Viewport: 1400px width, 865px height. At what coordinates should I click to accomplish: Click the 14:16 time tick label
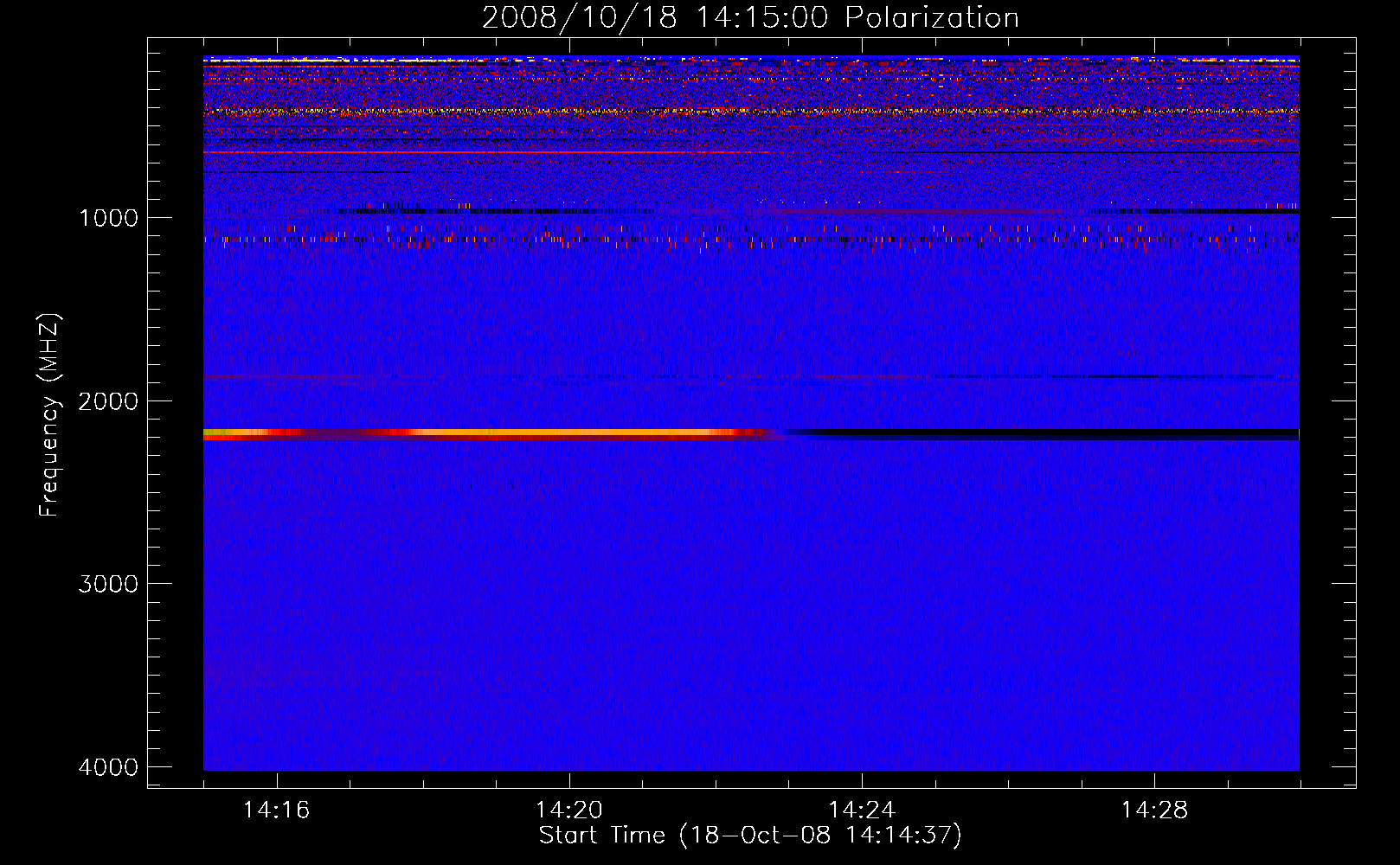pos(276,811)
